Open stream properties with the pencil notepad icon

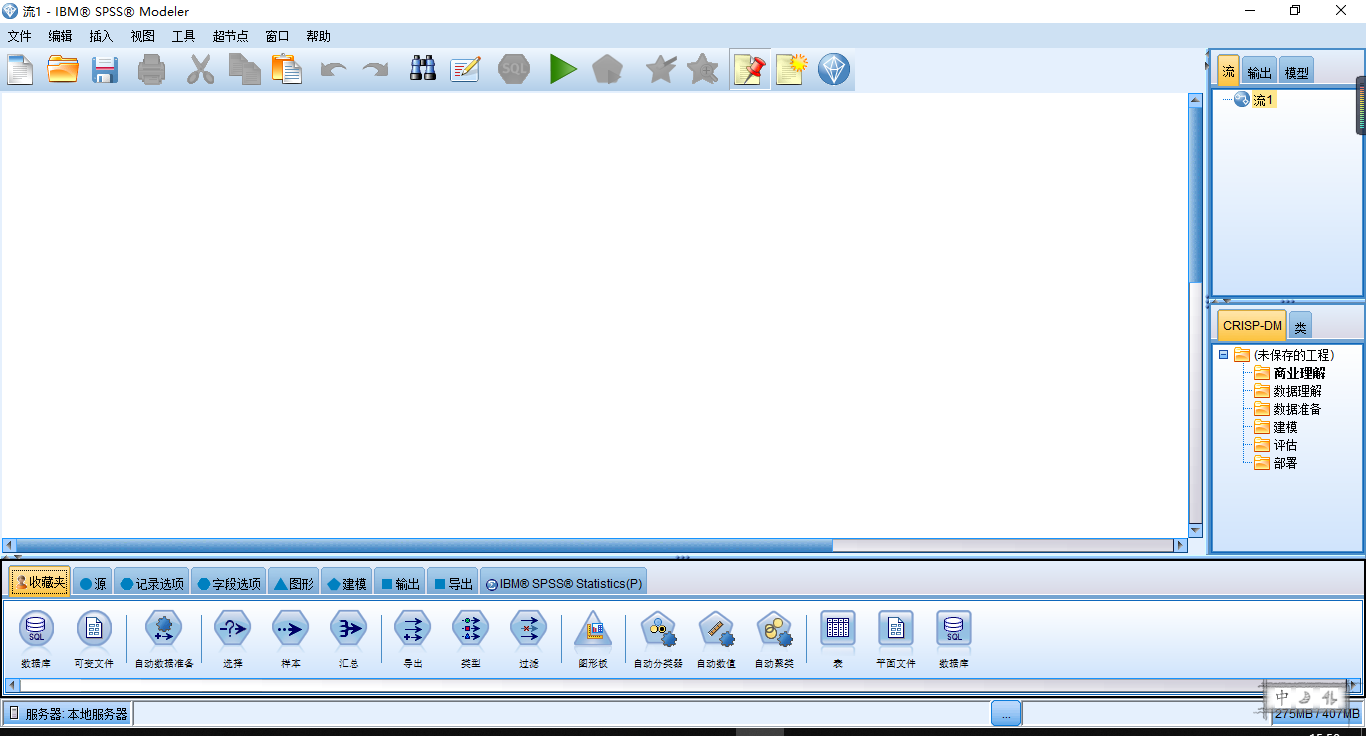[465, 70]
